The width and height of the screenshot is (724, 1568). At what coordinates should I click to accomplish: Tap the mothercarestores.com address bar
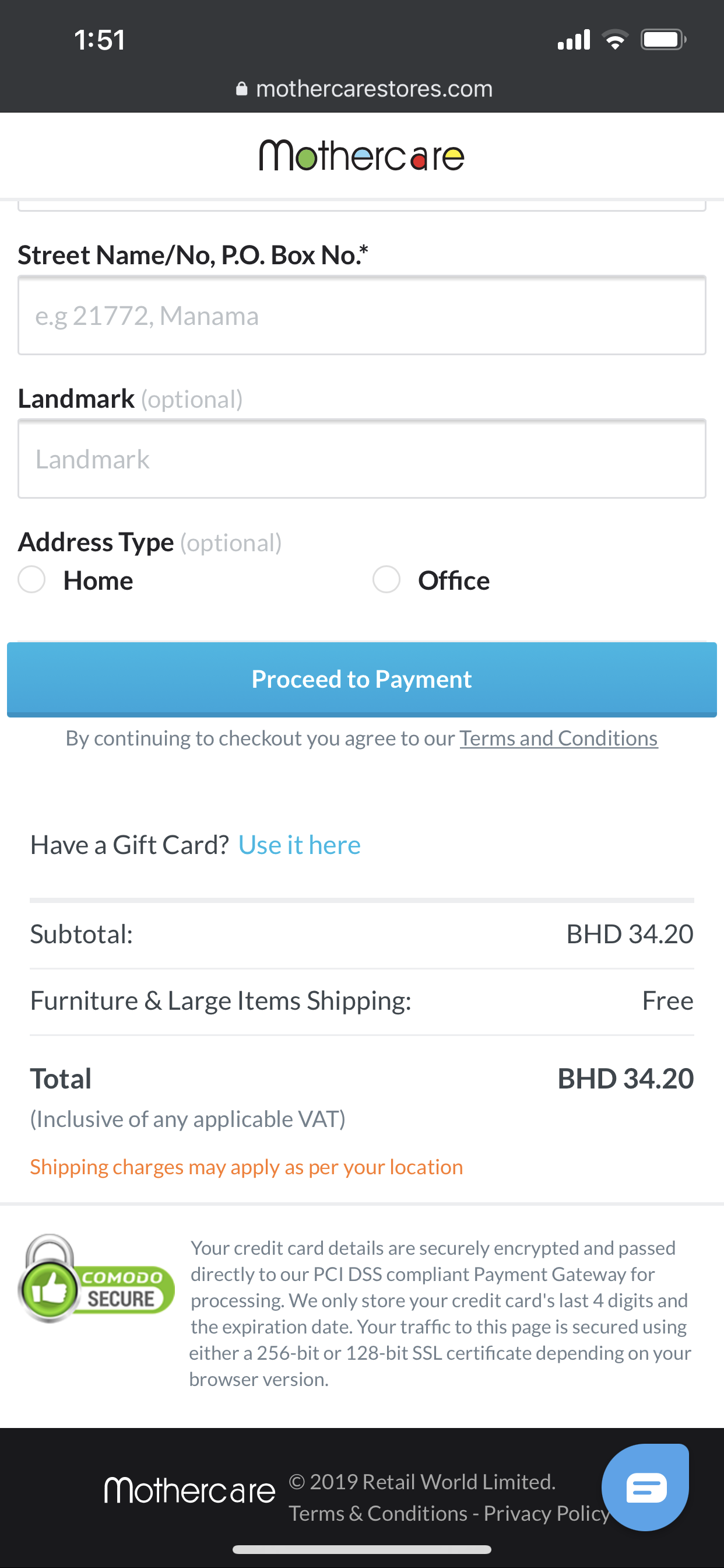(x=374, y=89)
